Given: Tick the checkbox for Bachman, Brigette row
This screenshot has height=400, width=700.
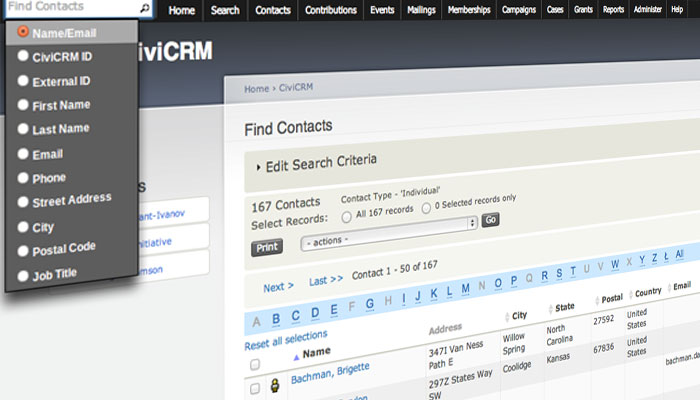Looking at the screenshot, I should (x=255, y=388).
